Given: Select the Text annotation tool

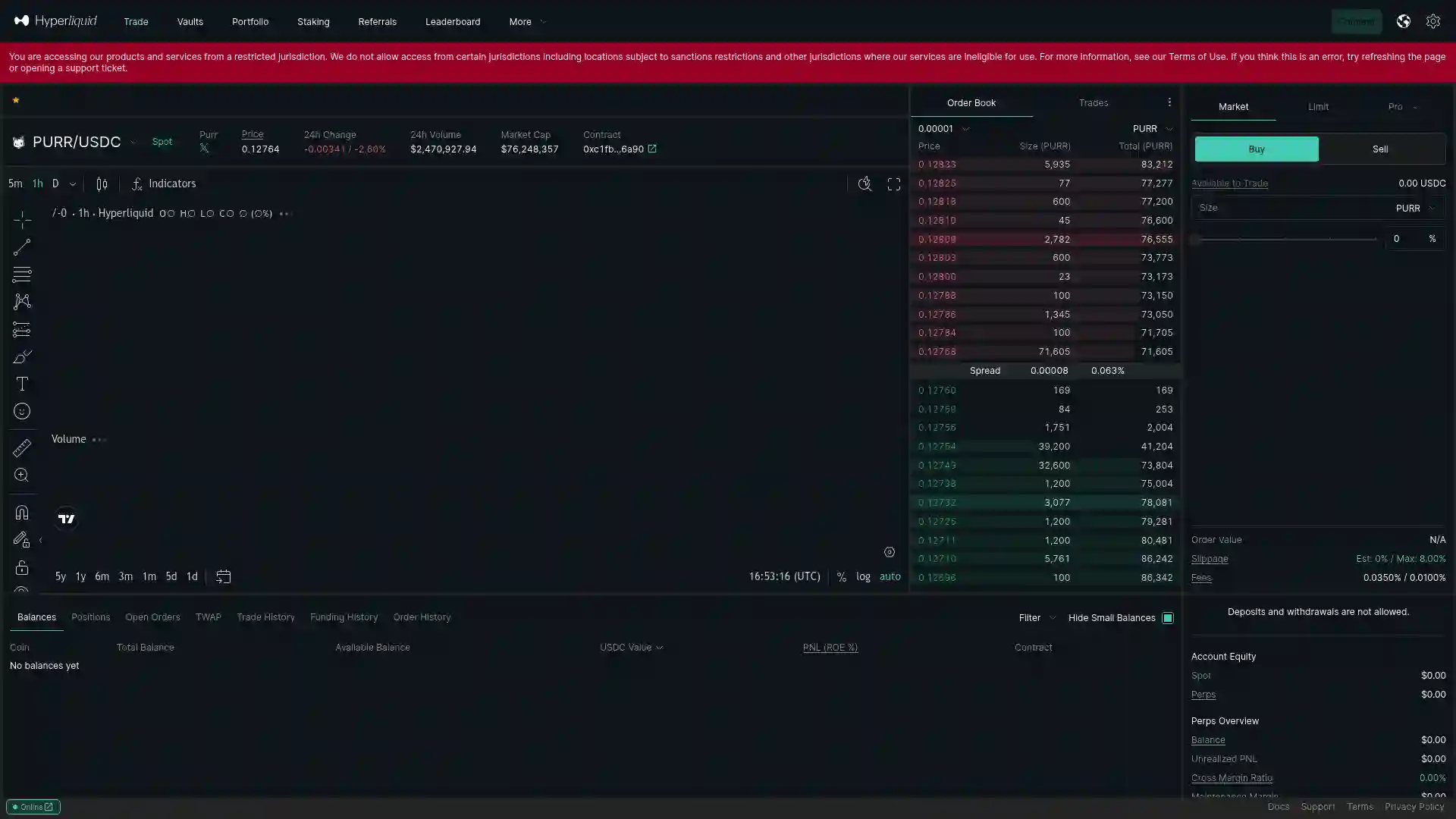Looking at the screenshot, I should 22,384.
